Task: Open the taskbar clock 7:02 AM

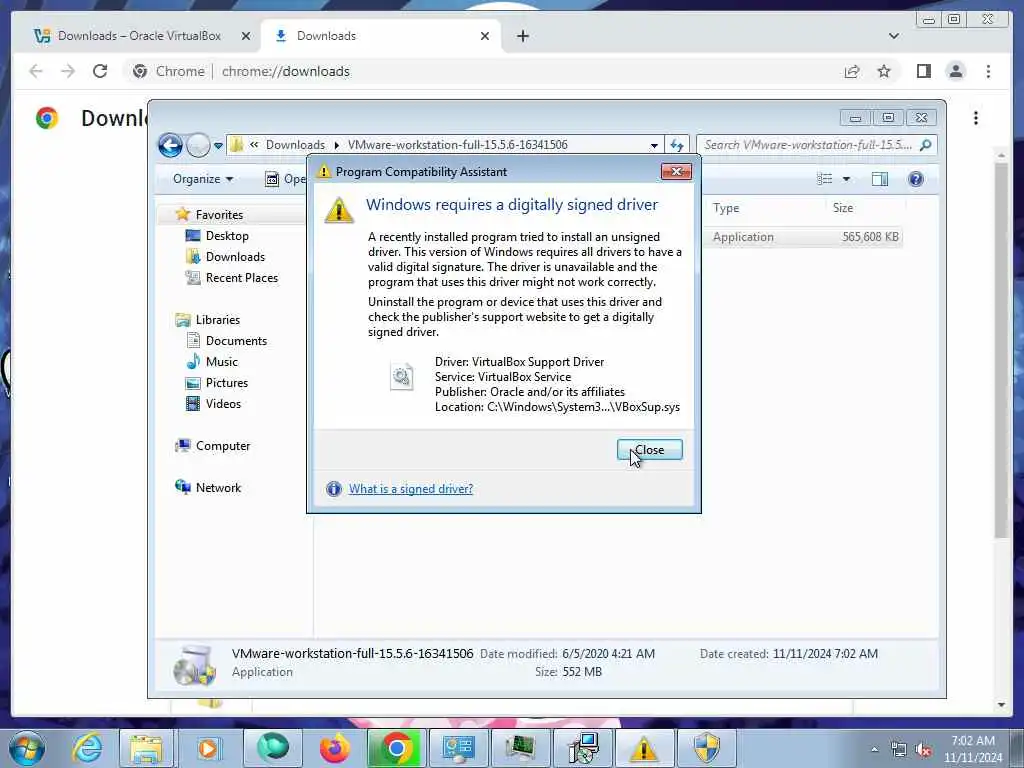Action: (972, 749)
